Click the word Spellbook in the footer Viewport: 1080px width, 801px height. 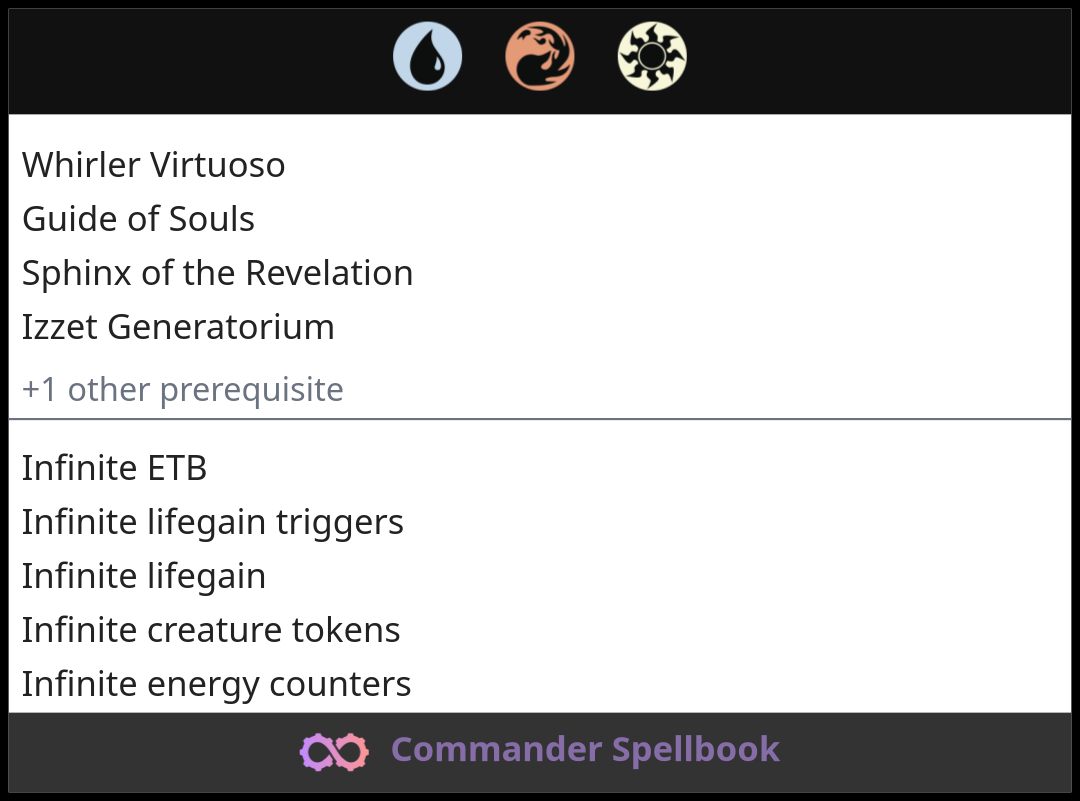click(x=696, y=750)
